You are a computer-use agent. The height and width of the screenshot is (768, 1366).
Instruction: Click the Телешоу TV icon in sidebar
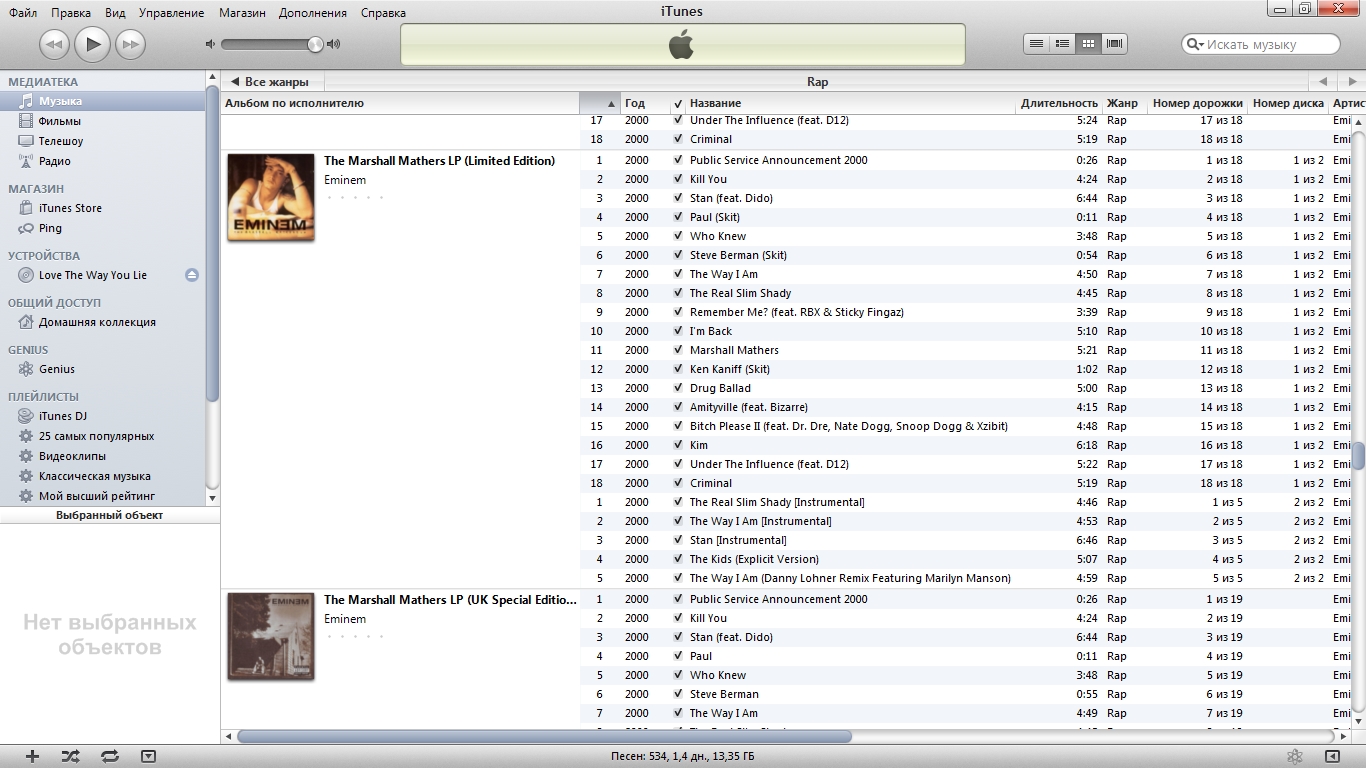pos(26,141)
